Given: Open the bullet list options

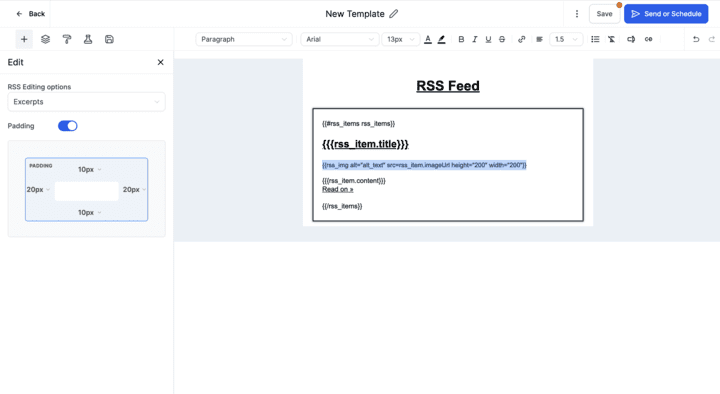Looking at the screenshot, I should (x=595, y=39).
